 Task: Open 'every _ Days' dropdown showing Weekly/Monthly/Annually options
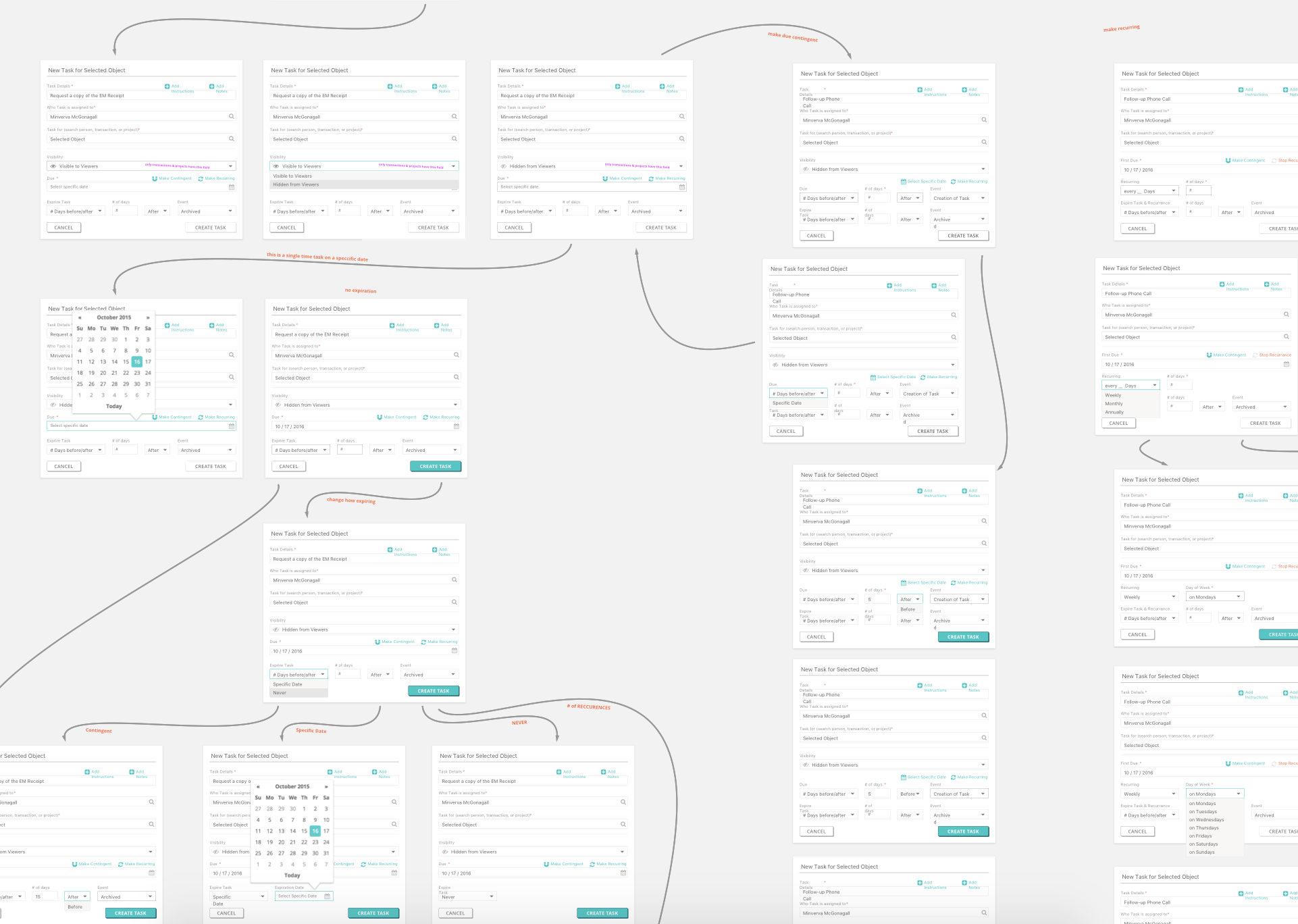point(1131,386)
